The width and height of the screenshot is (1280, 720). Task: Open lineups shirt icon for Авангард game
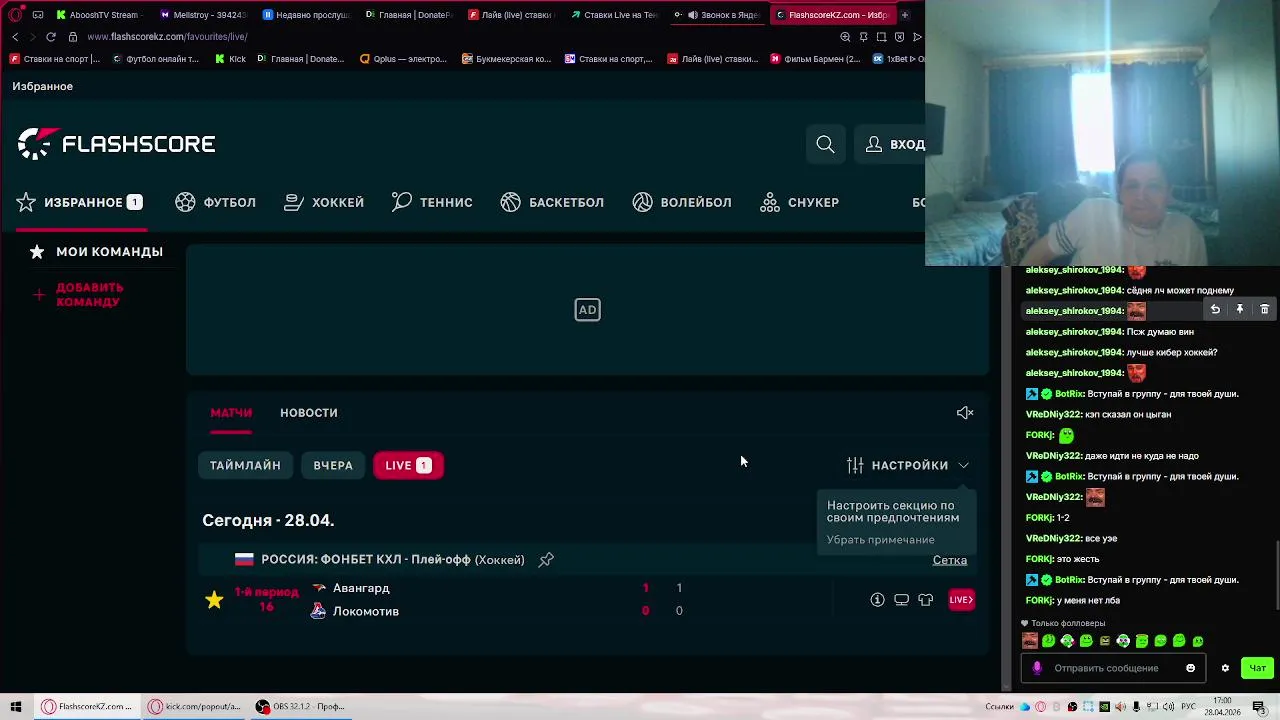coord(925,600)
